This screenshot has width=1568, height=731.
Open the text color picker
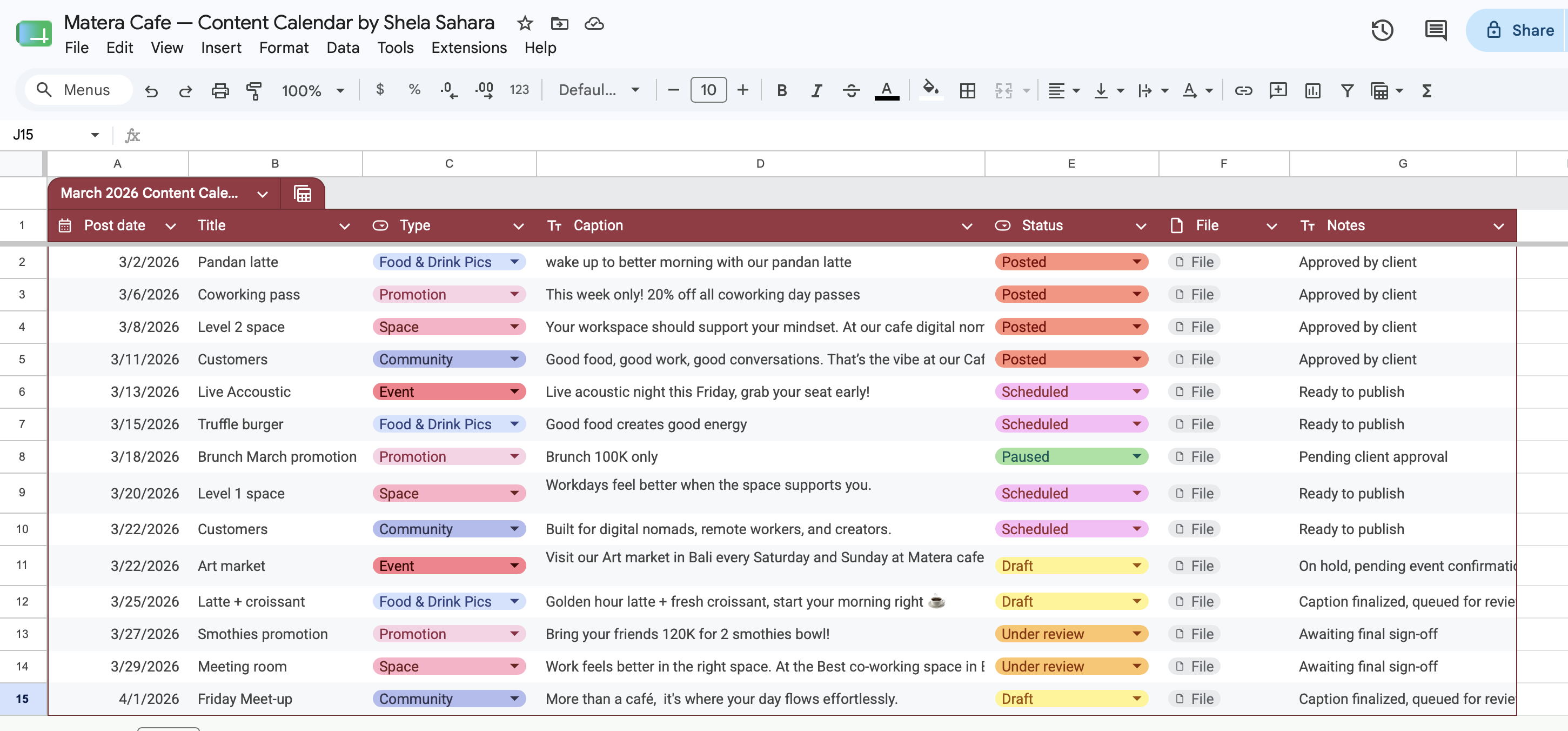point(886,91)
